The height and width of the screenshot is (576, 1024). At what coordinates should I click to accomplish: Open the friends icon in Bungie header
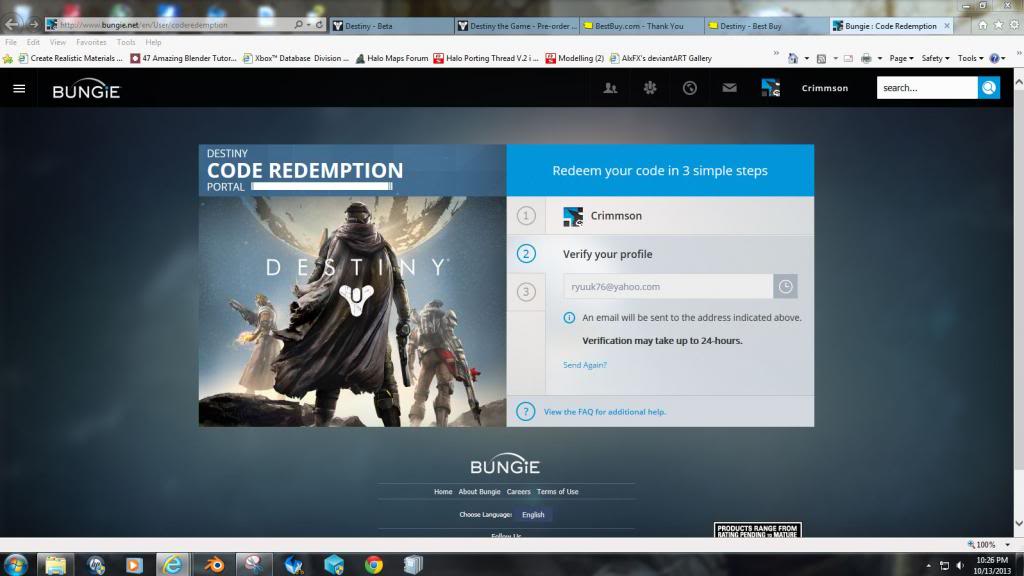point(610,88)
